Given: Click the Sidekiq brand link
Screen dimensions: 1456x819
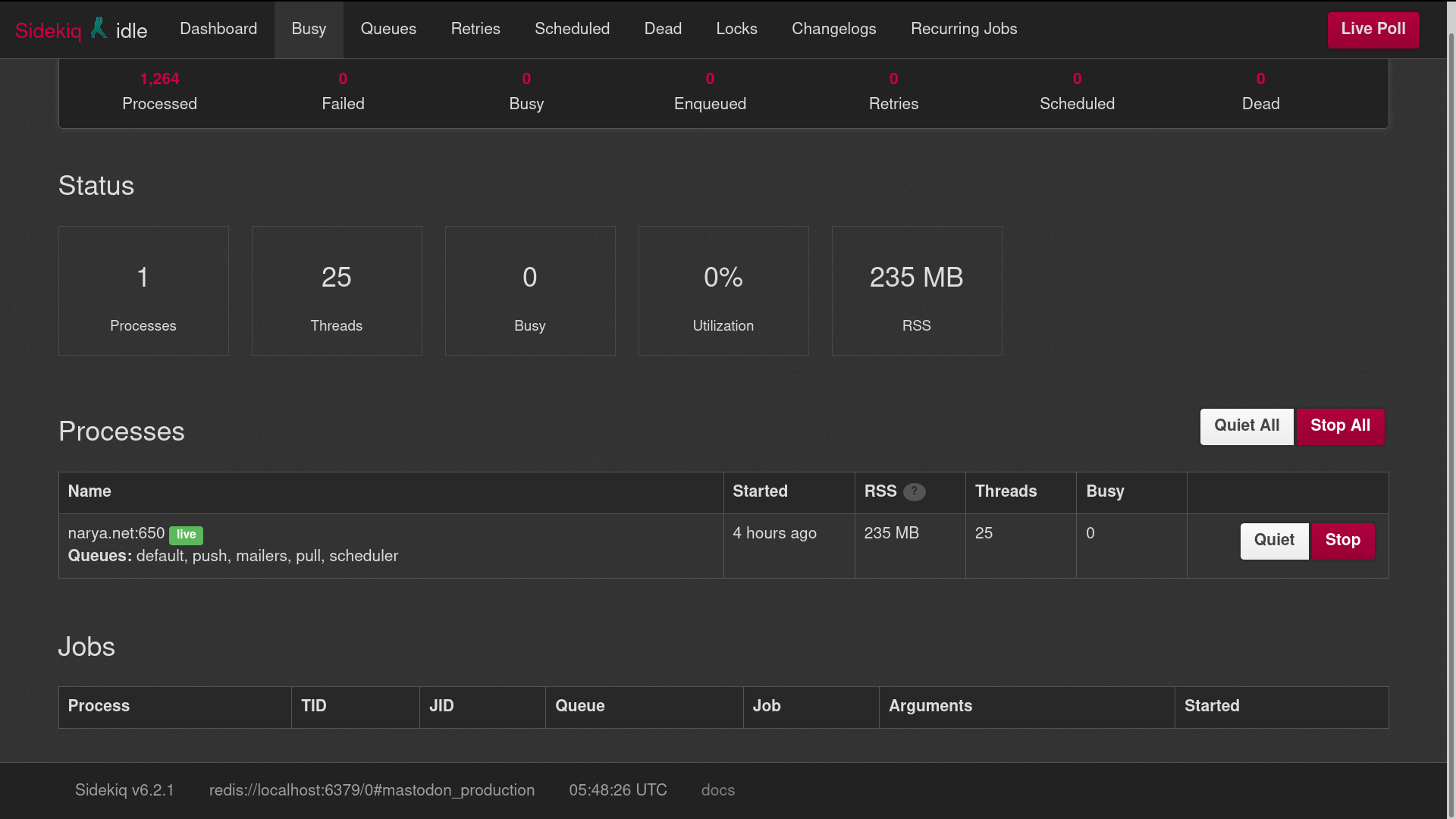Looking at the screenshot, I should coord(48,31).
